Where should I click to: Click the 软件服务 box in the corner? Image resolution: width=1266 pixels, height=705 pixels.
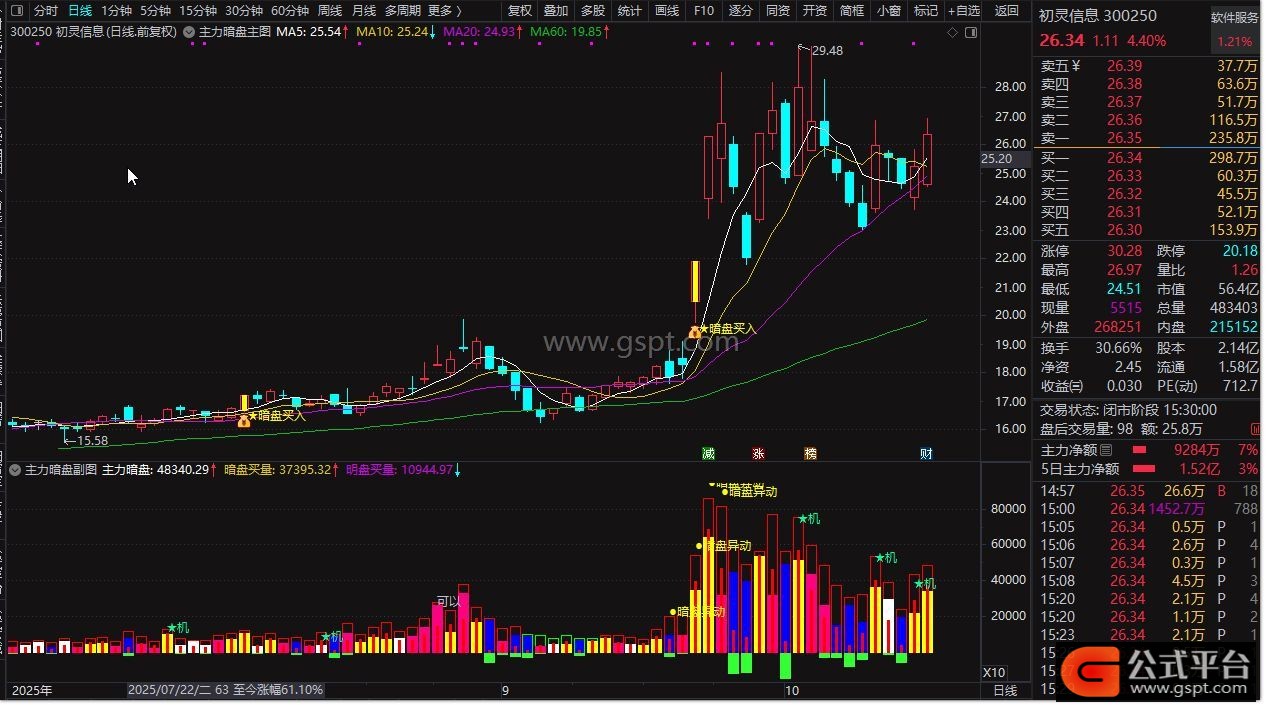(1235, 18)
